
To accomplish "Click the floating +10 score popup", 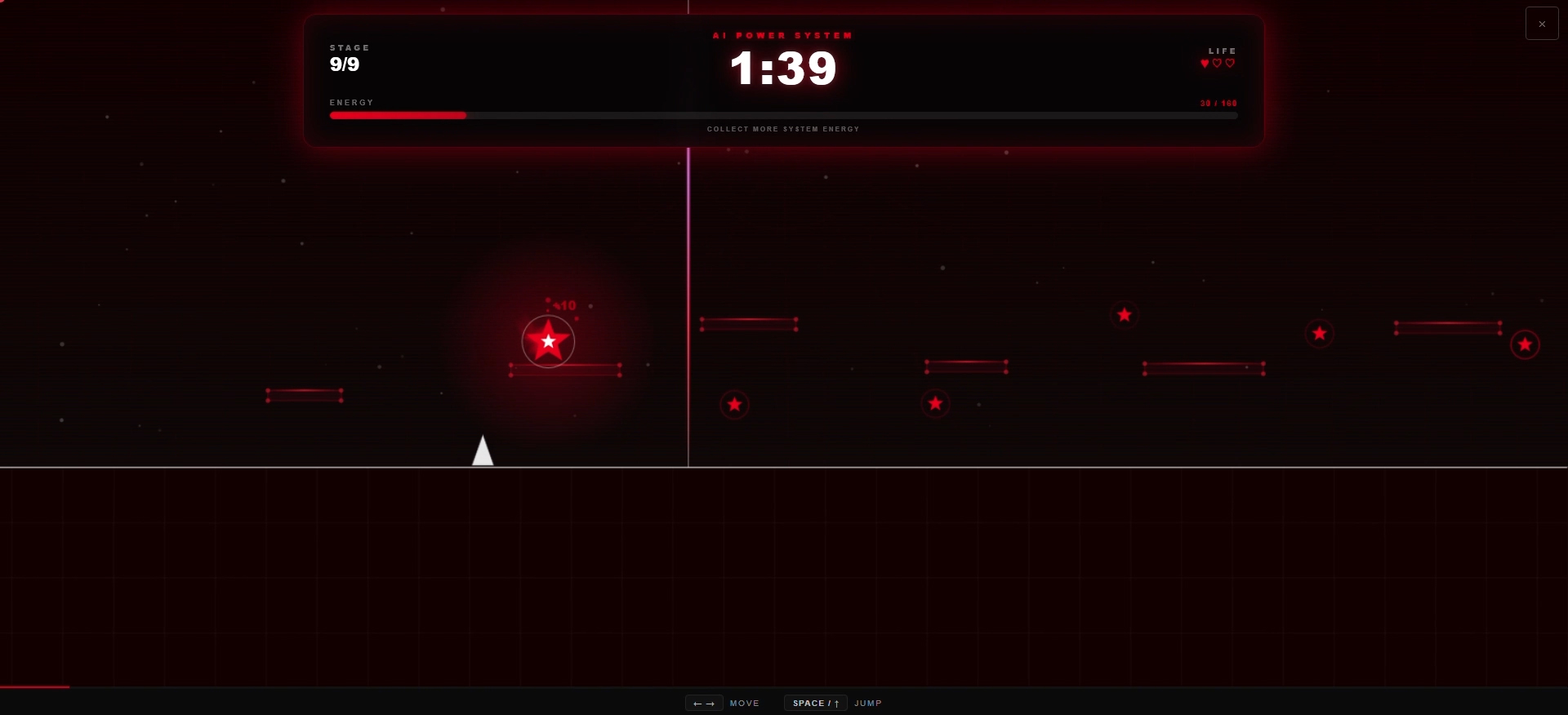I will [564, 305].
